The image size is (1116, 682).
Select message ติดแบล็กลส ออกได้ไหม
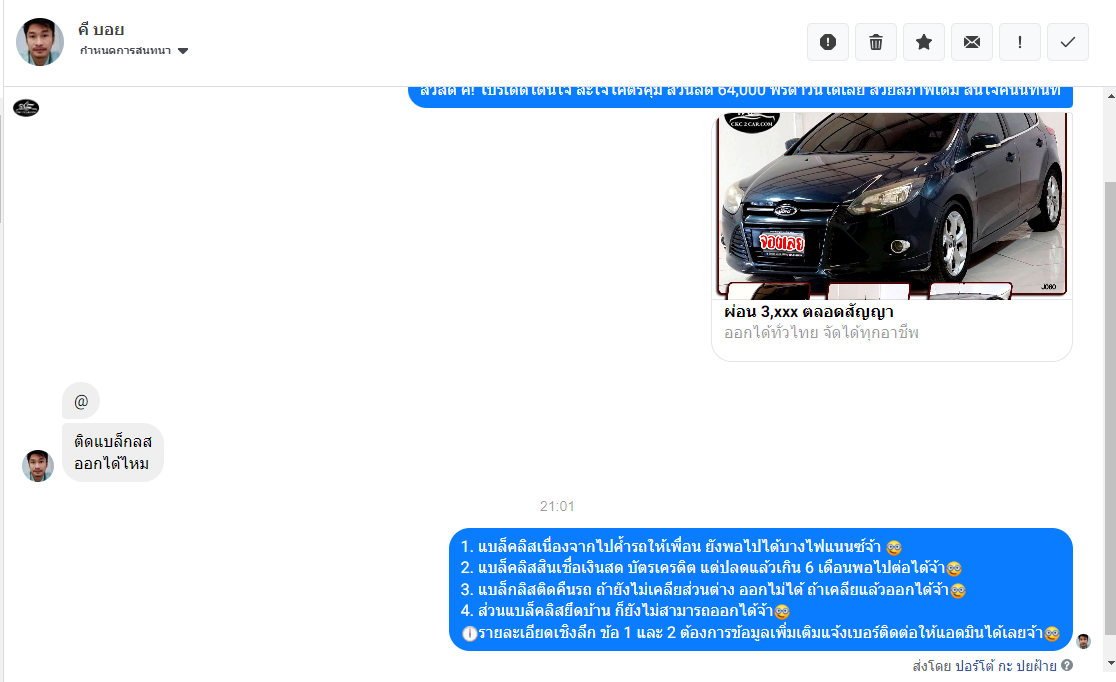(x=112, y=453)
